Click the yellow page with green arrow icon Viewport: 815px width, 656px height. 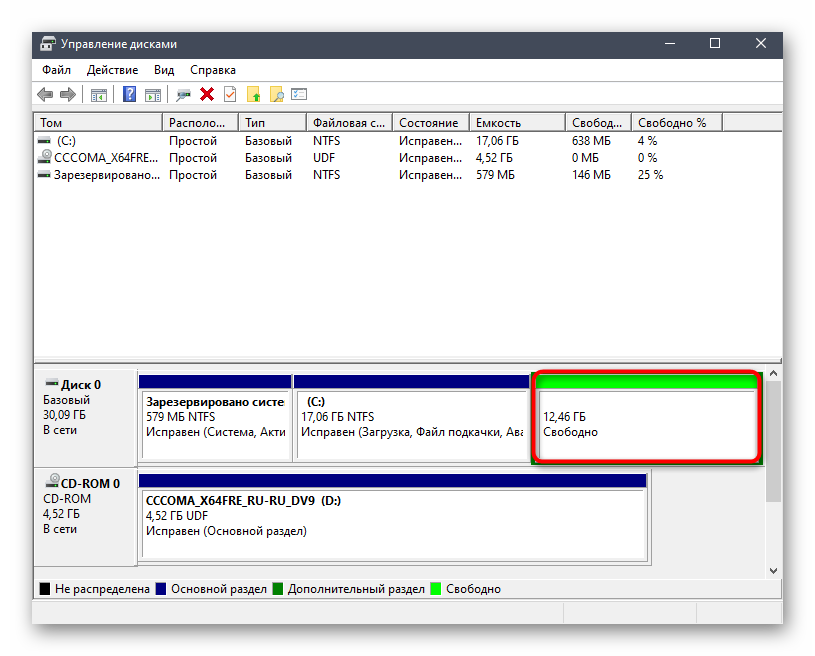[254, 94]
